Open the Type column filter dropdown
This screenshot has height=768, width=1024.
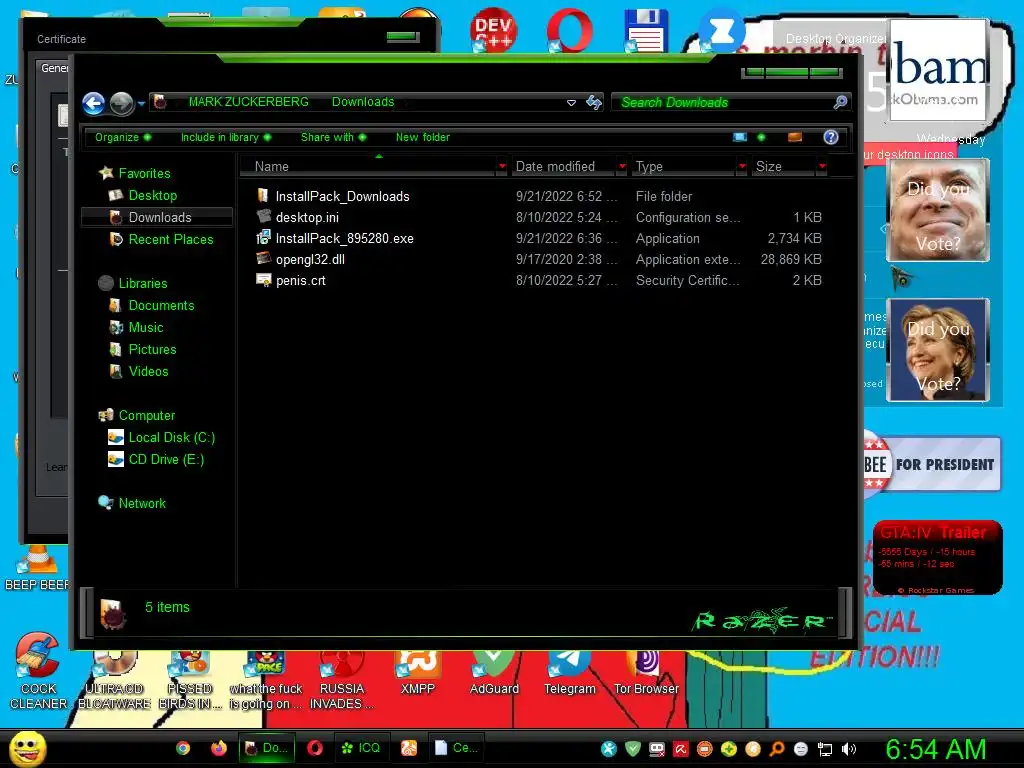click(742, 167)
